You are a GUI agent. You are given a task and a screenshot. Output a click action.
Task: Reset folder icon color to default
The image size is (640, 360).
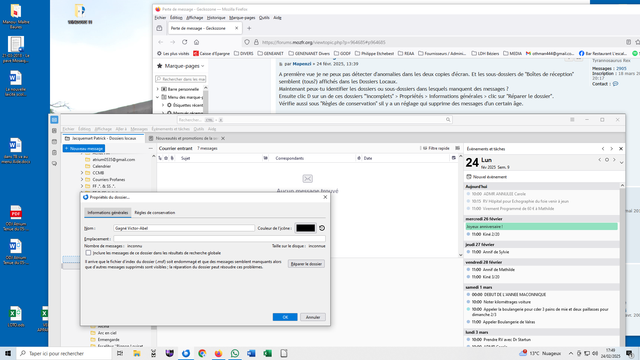(x=322, y=228)
